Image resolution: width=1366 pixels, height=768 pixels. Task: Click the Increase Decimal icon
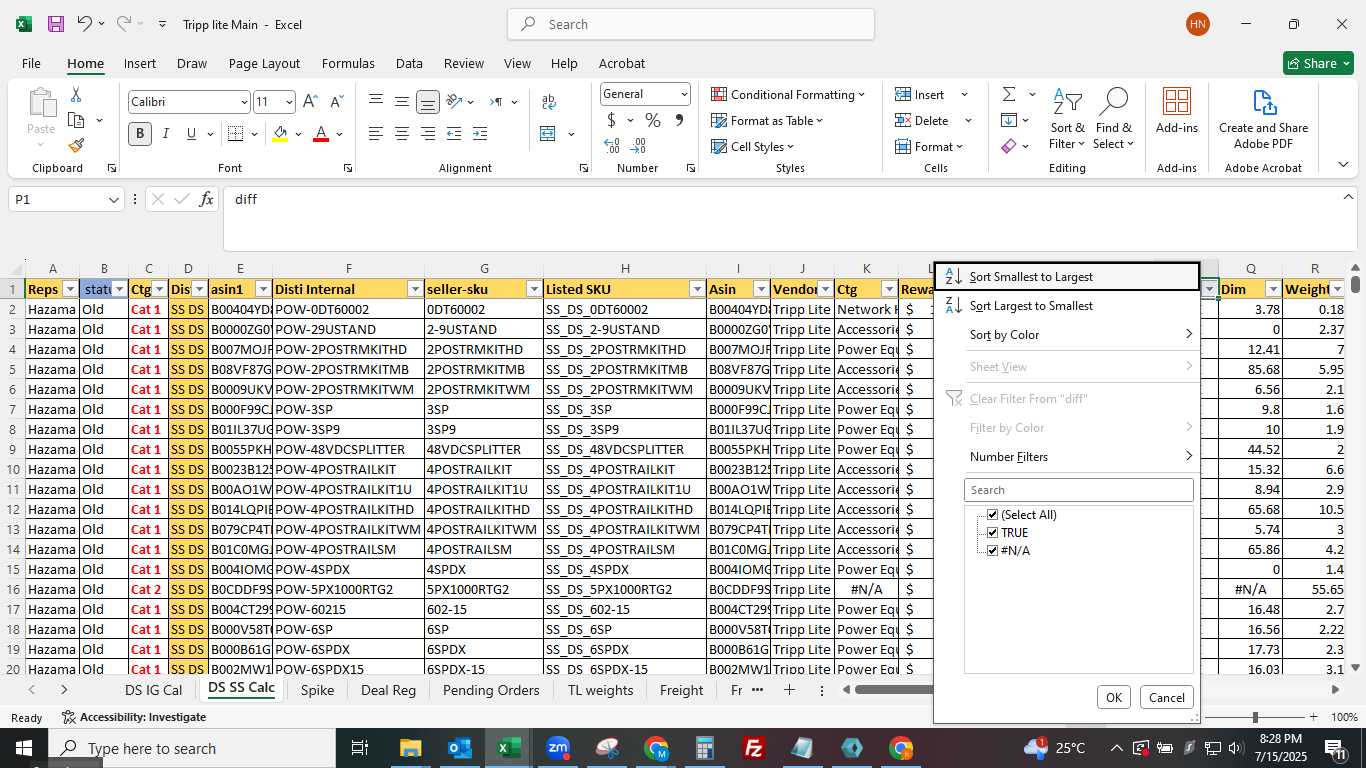click(x=612, y=146)
